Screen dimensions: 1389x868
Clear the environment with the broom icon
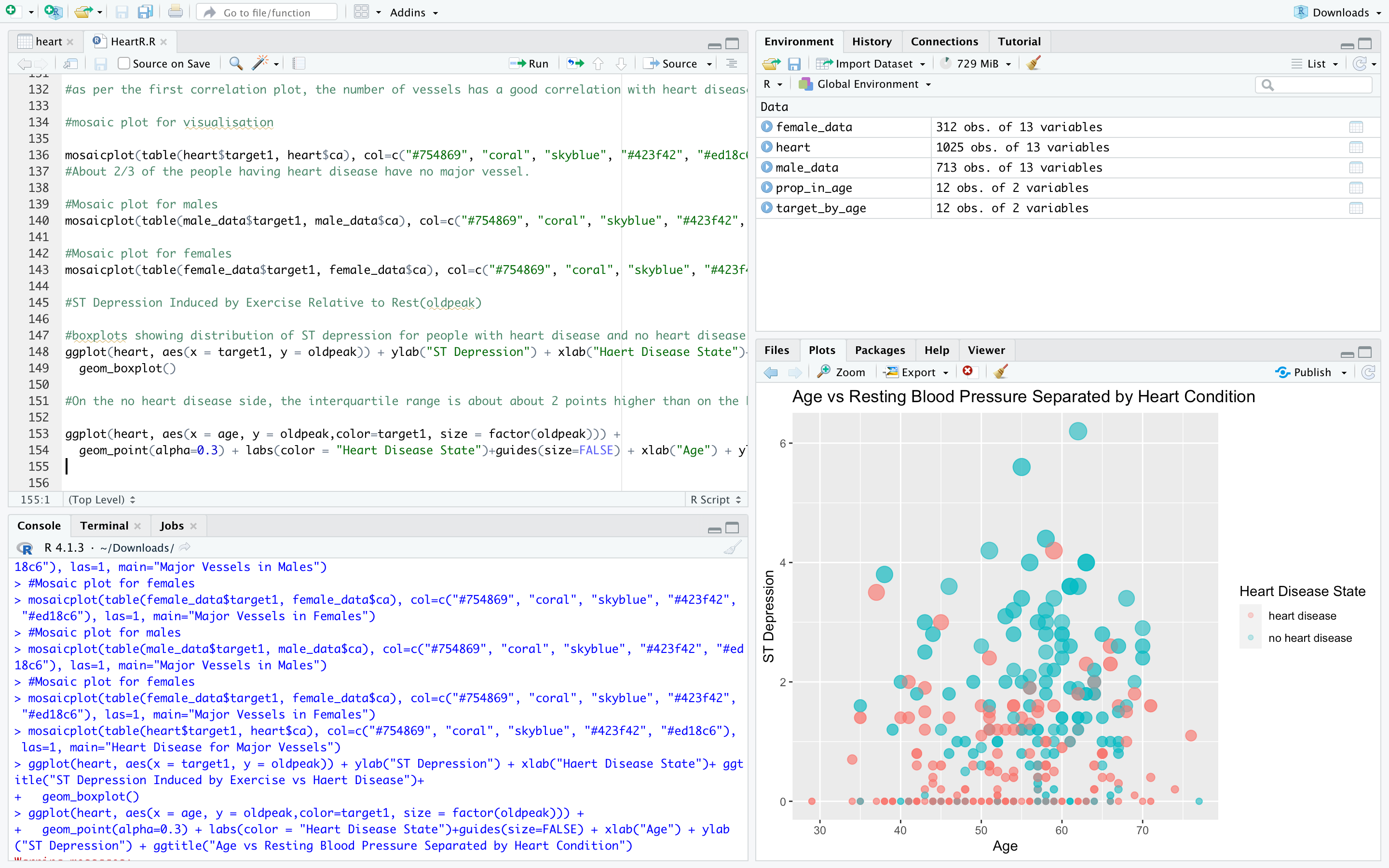(1034, 64)
